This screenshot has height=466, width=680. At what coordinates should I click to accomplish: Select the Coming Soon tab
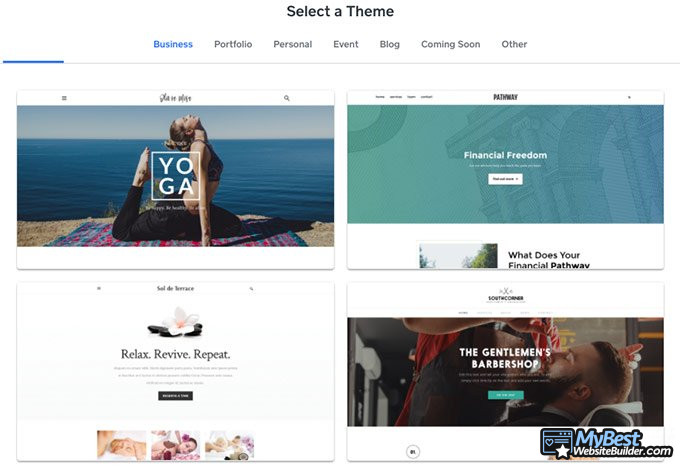450,44
